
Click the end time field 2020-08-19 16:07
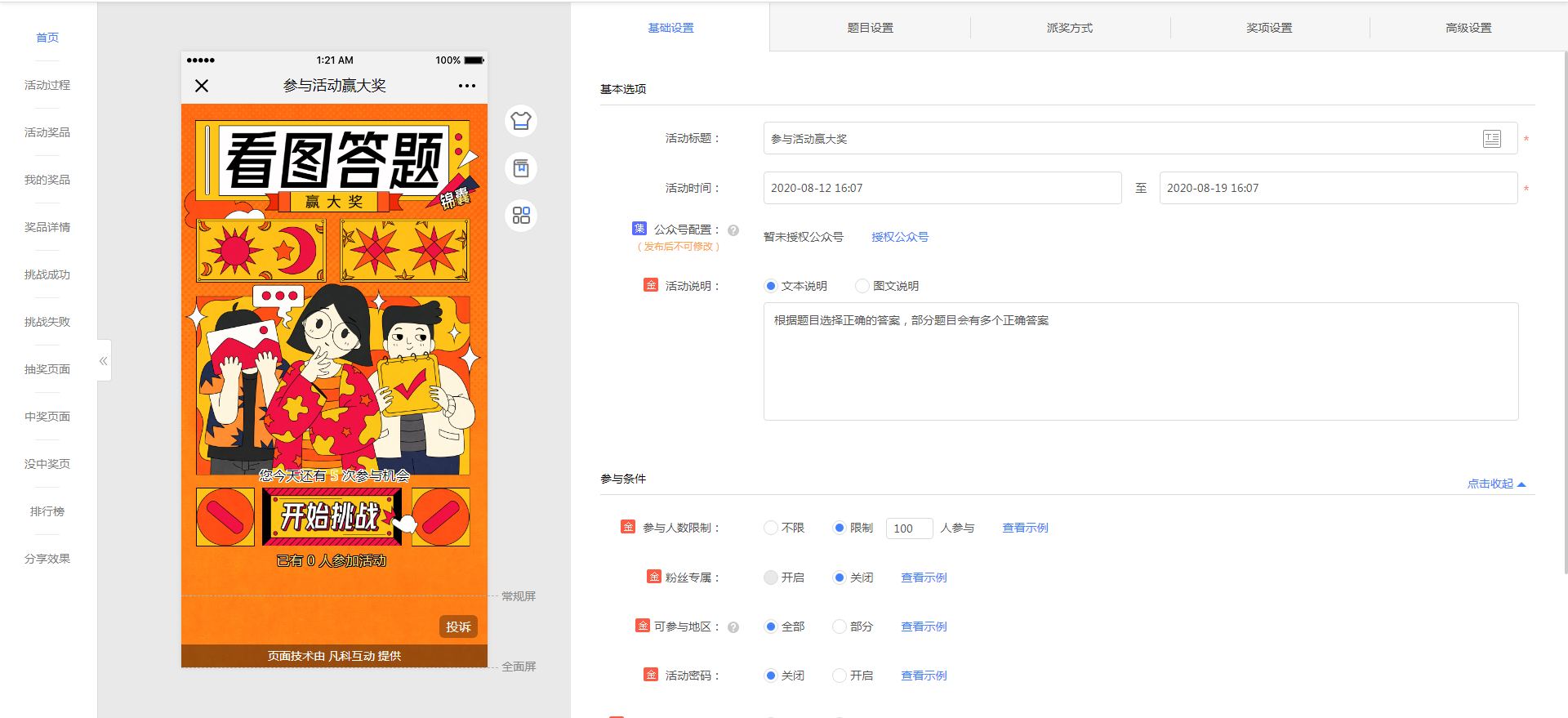click(x=1339, y=188)
